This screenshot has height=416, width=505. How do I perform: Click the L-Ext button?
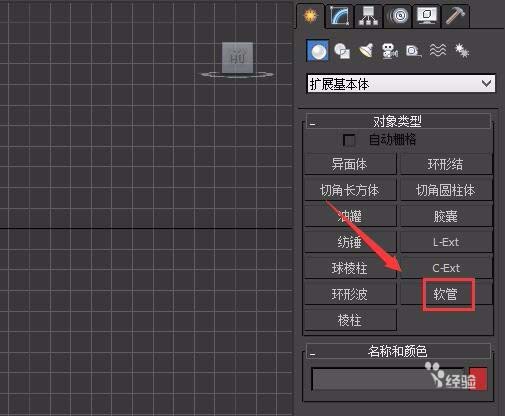[446, 242]
